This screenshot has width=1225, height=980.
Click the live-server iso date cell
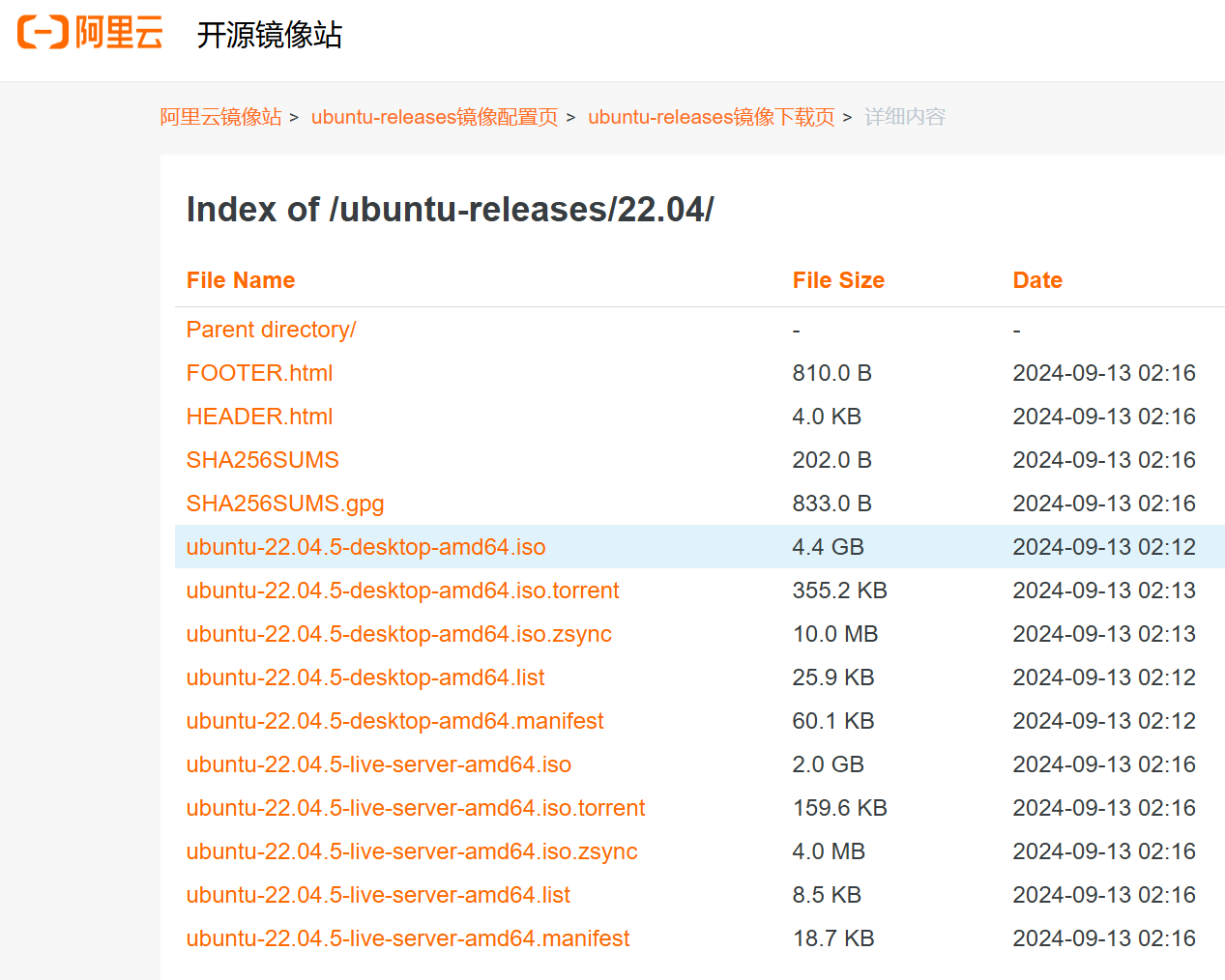pos(1104,764)
